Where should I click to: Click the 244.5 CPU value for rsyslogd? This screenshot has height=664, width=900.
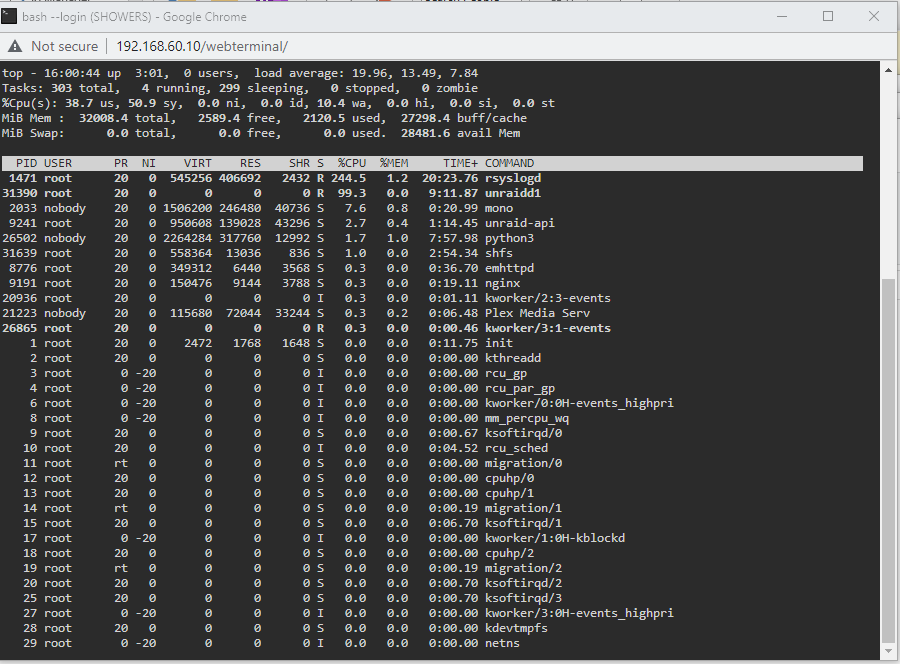(x=348, y=178)
